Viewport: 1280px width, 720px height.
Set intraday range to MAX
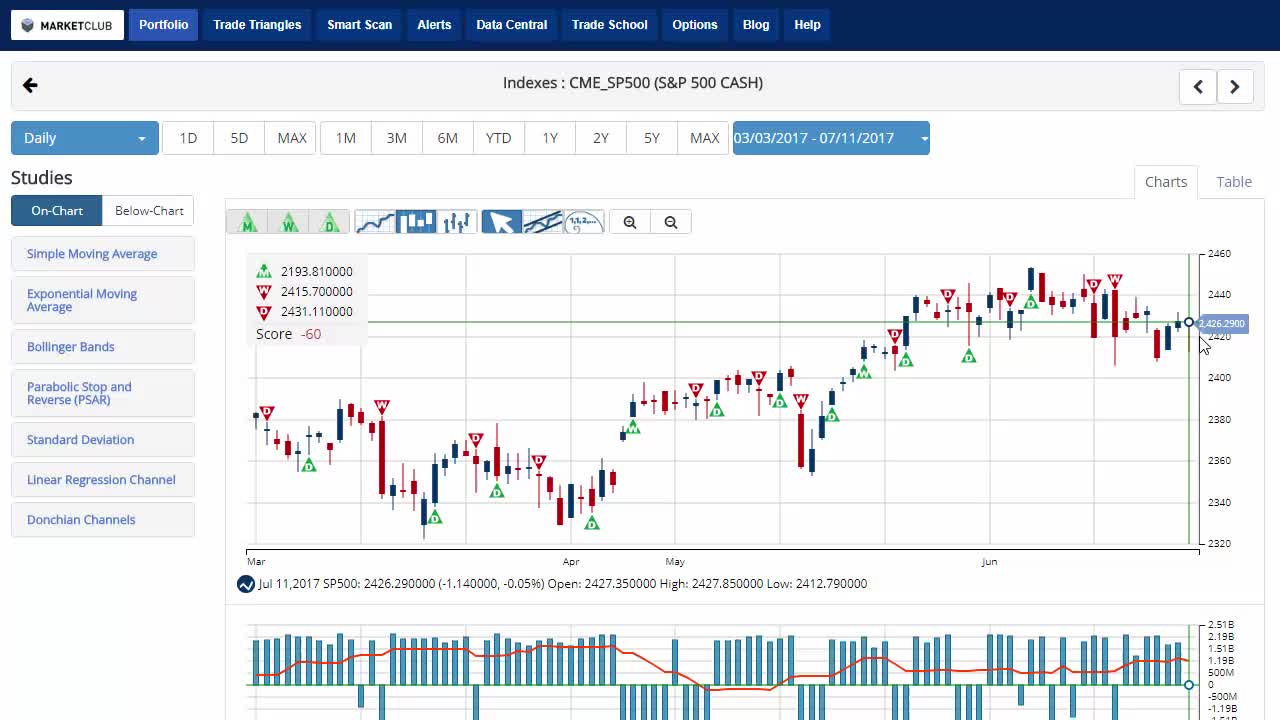pos(292,138)
